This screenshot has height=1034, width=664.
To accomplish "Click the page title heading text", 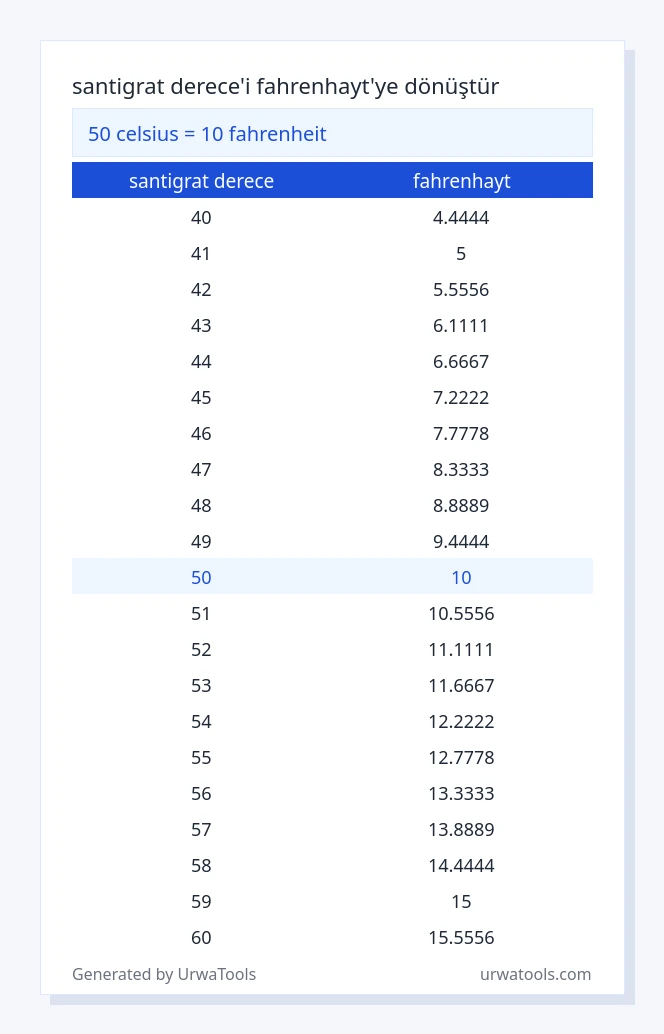I will (x=286, y=86).
